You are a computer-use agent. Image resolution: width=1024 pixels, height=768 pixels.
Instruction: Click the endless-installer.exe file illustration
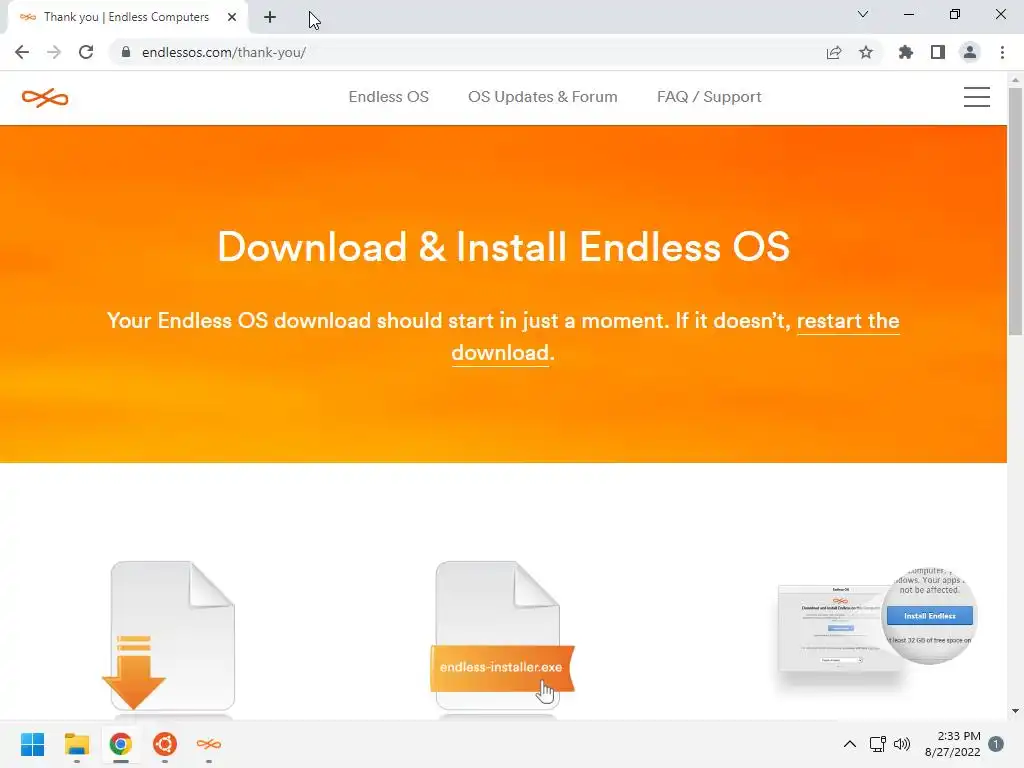[502, 635]
